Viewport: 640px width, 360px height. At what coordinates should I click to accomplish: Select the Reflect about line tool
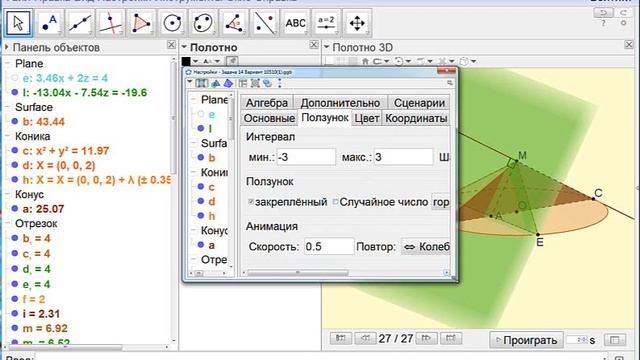pos(264,23)
